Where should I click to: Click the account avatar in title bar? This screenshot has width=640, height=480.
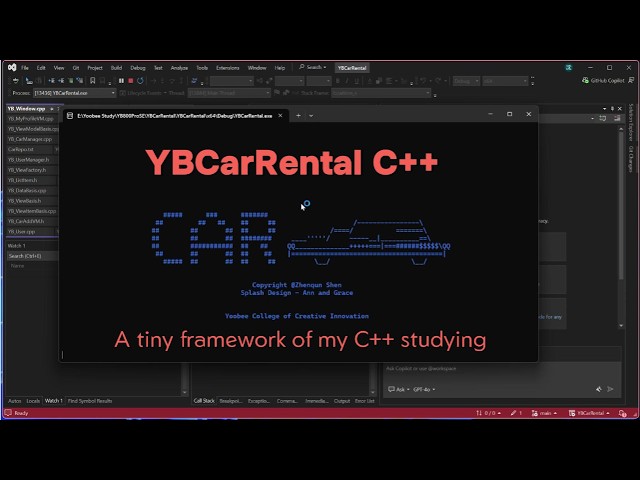tap(569, 68)
